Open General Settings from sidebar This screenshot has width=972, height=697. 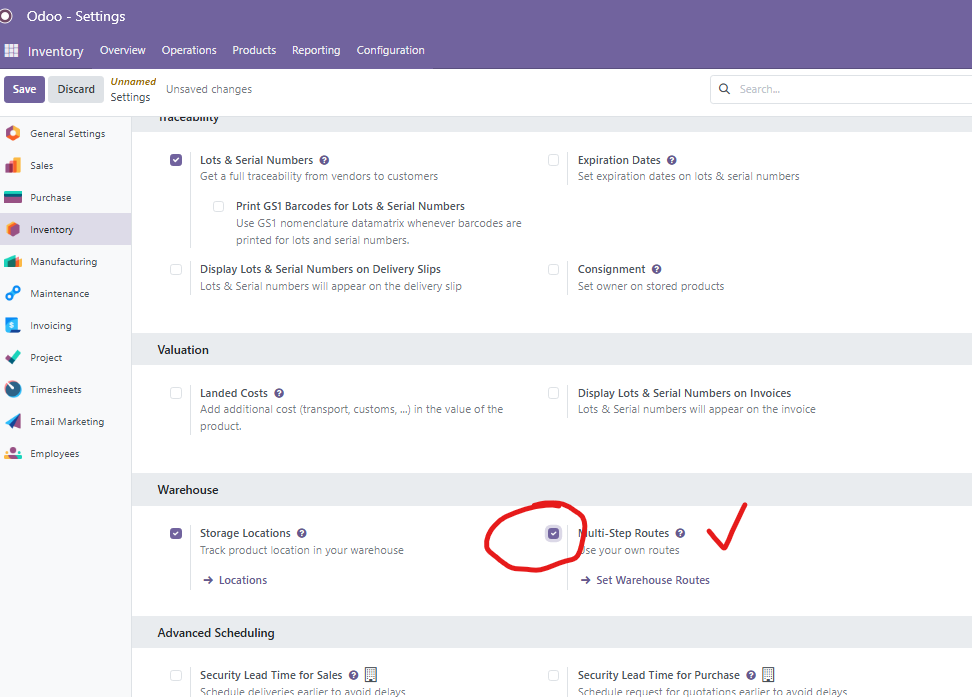coord(66,134)
